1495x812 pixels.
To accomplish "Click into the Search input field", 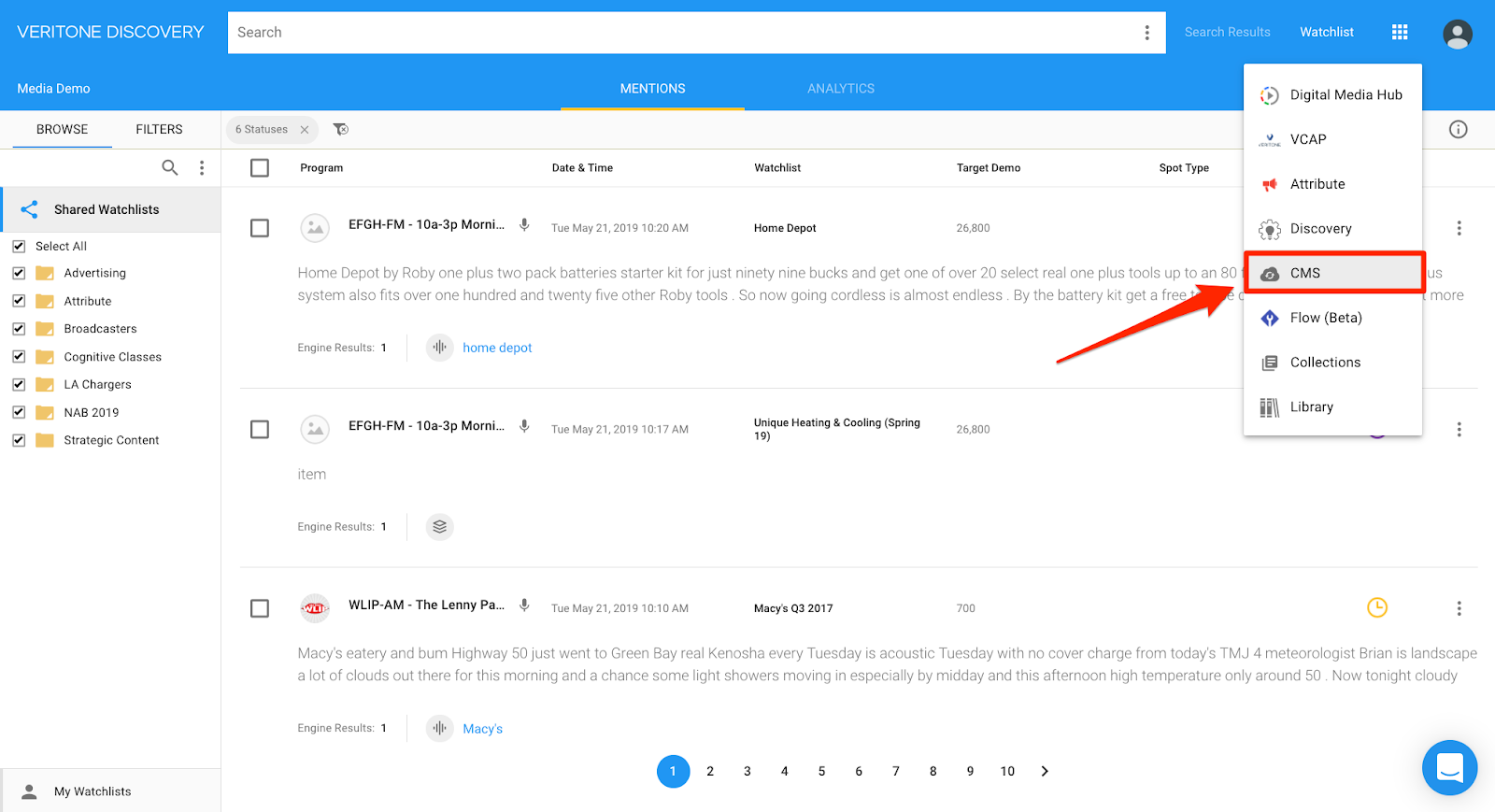I will pyautogui.click(x=682, y=33).
